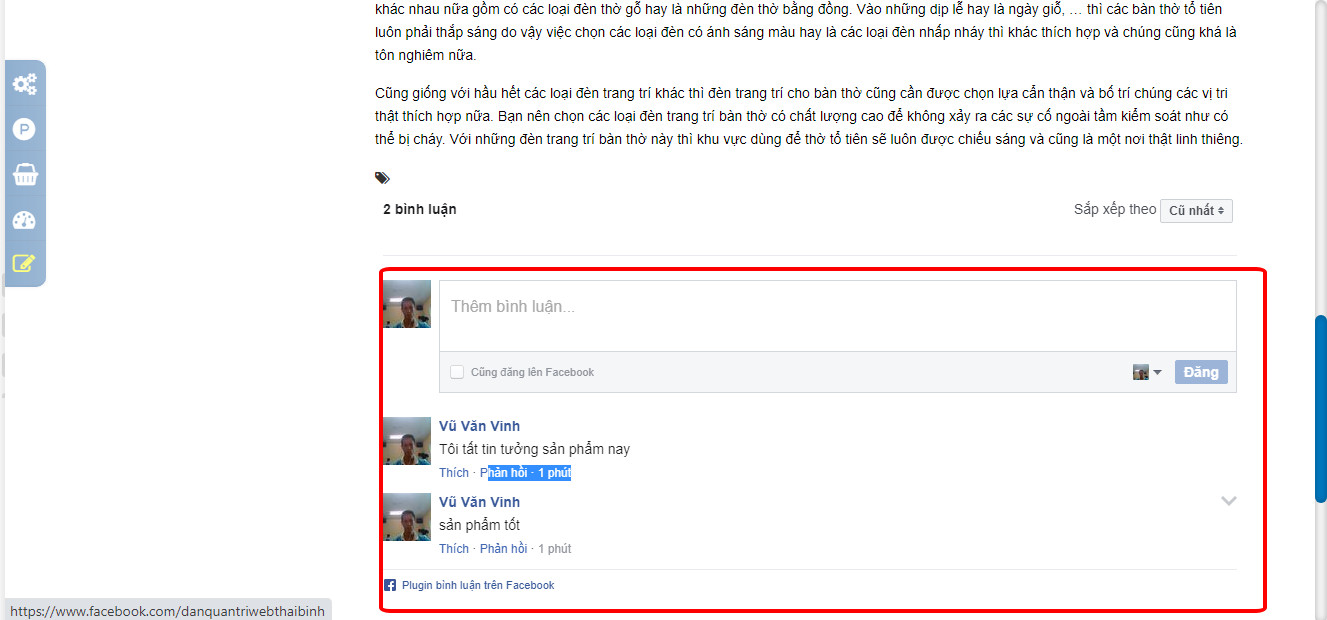Click 'Plugin bình luận trên Facebook' link

pos(478,585)
